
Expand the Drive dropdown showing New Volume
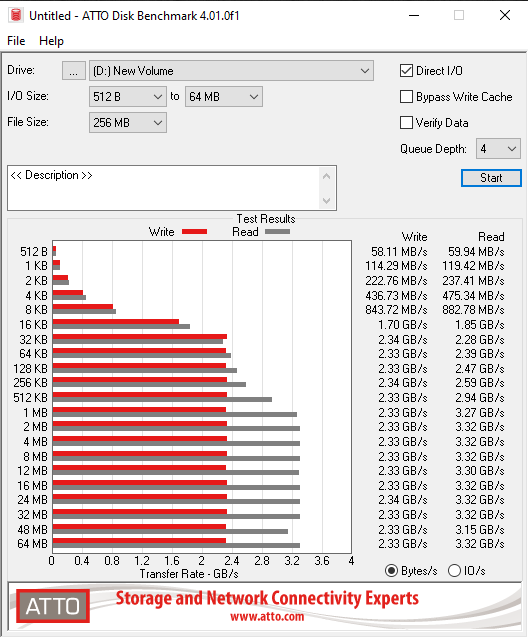(x=231, y=71)
